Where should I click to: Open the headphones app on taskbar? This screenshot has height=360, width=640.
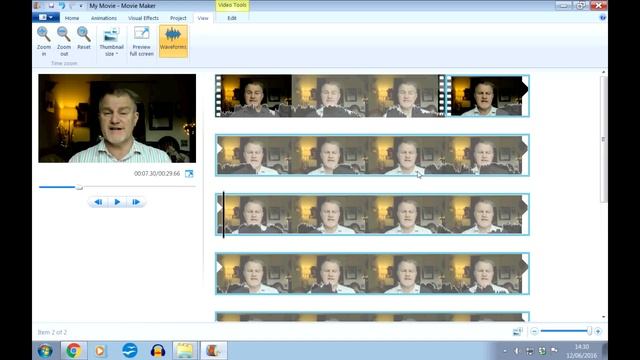pos(158,351)
